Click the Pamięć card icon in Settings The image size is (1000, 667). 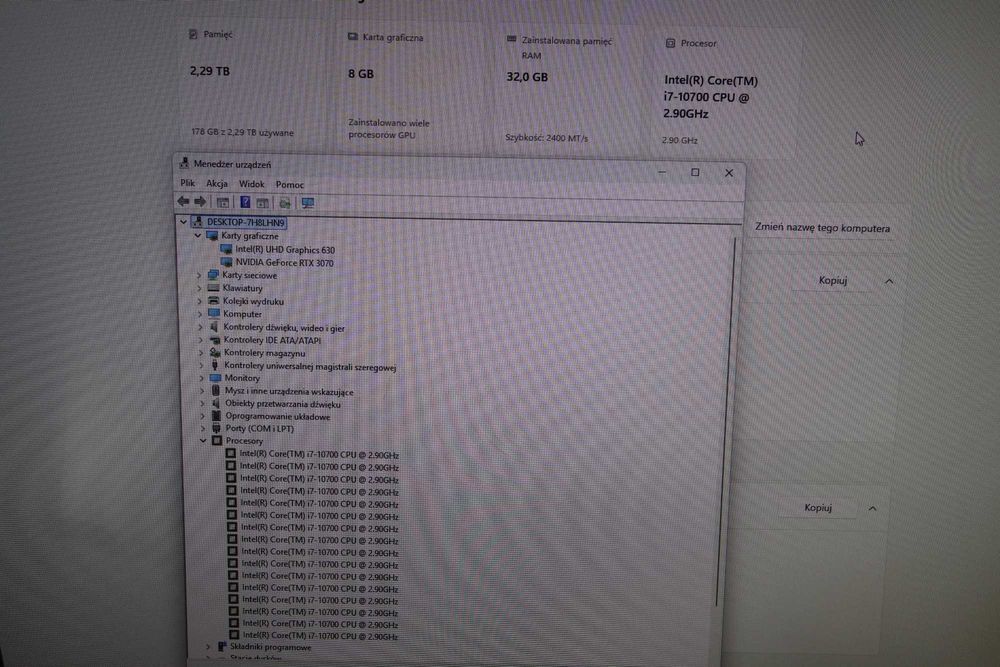[x=193, y=34]
